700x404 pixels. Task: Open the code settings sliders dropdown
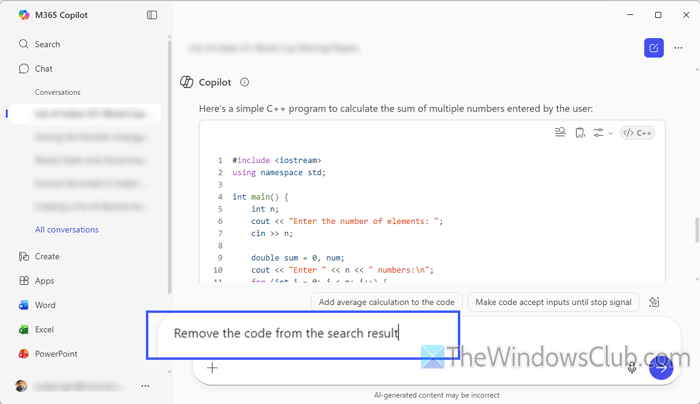point(603,133)
